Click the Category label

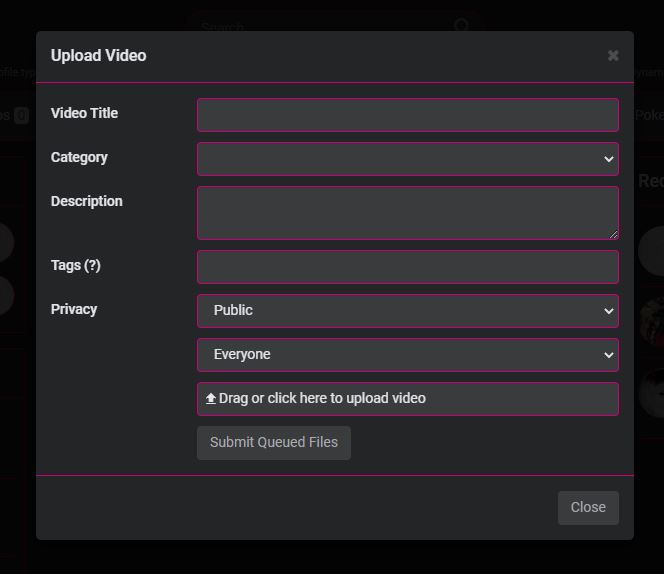tap(79, 157)
